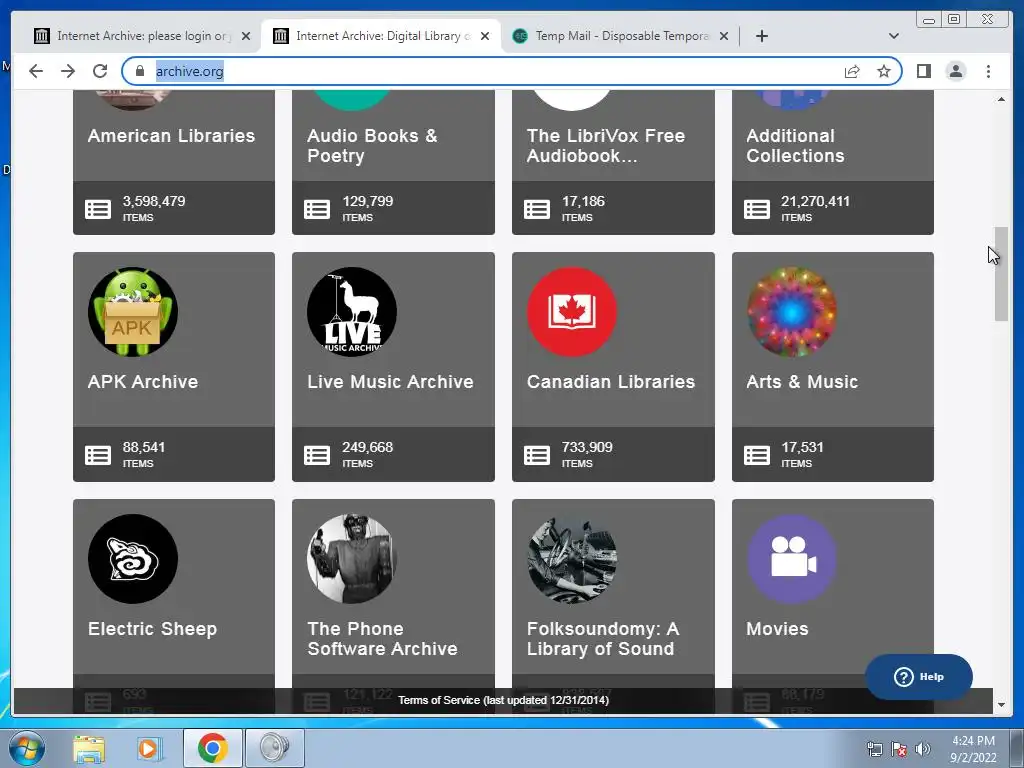The width and height of the screenshot is (1024, 768).
Task: Click the APK Archive title link
Action: (x=143, y=382)
